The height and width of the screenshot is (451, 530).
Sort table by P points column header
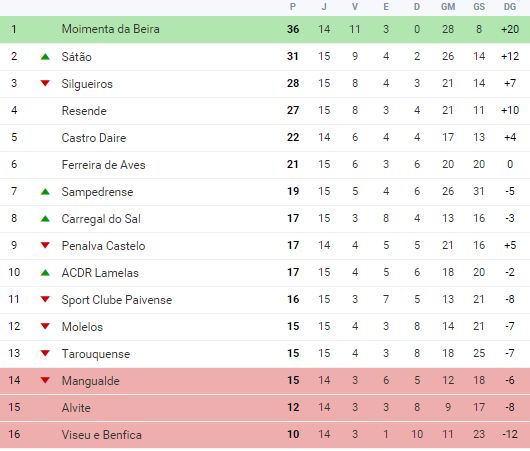[x=293, y=7]
